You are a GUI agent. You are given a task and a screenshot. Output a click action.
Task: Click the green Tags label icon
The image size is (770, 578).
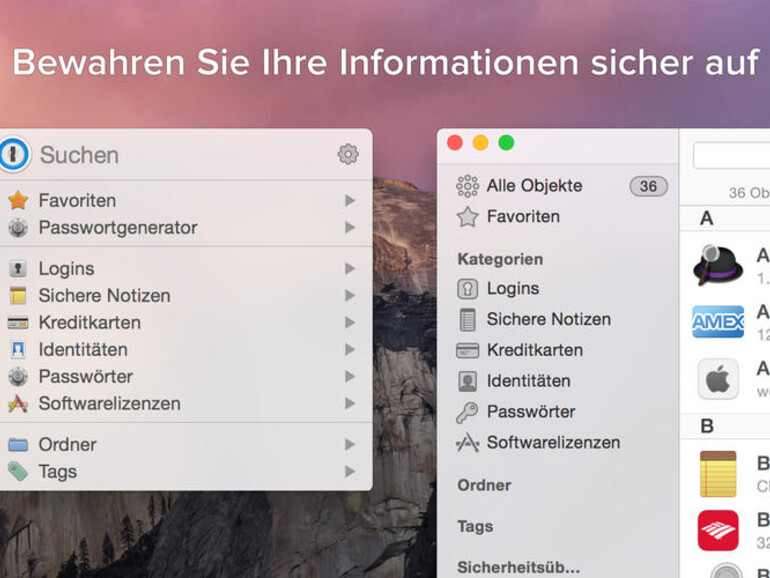(18, 471)
